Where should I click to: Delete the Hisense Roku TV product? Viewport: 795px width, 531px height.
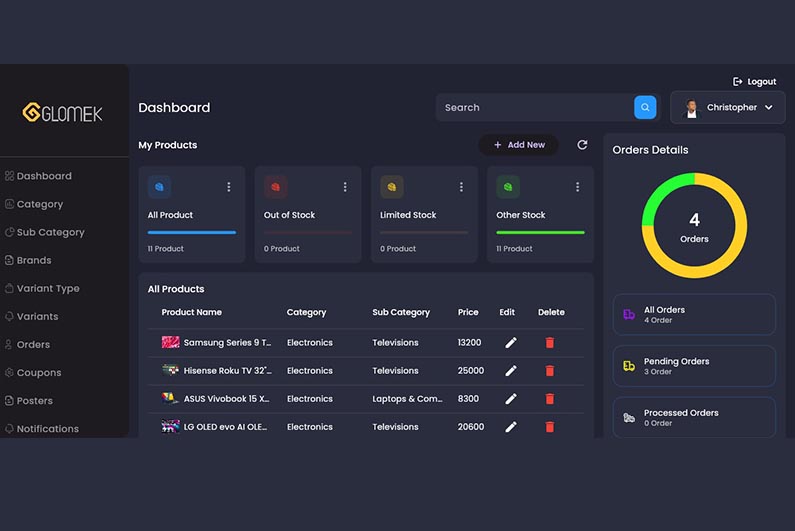550,371
